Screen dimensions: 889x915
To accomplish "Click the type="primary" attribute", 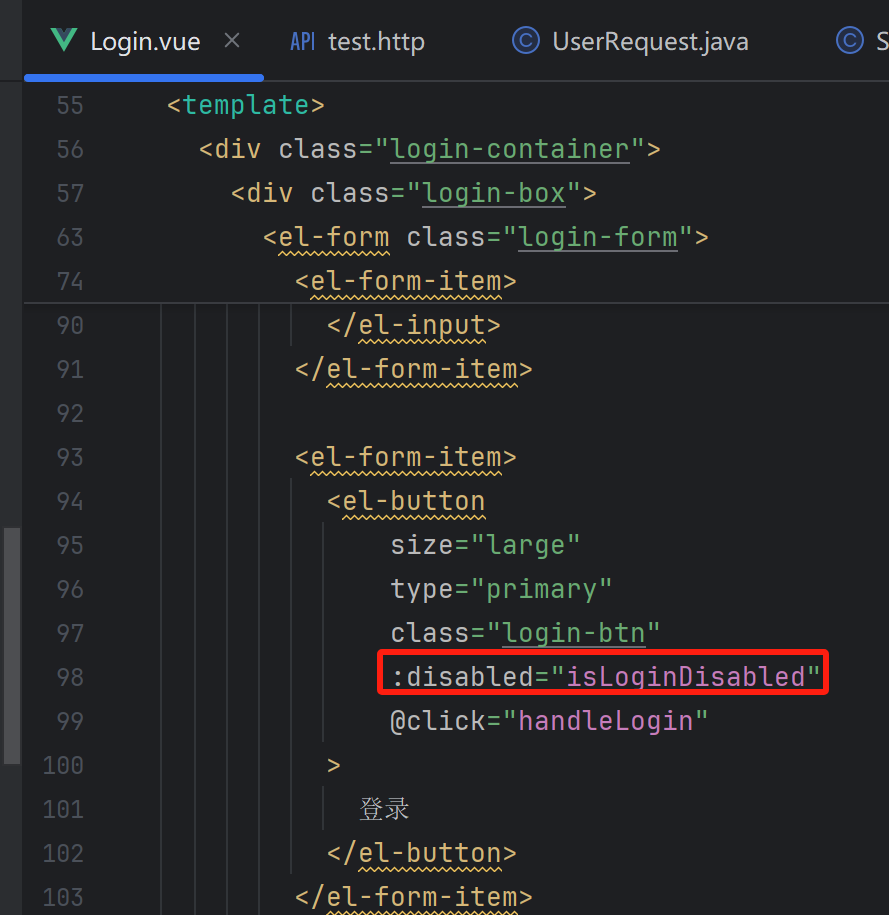I will pos(501,590).
